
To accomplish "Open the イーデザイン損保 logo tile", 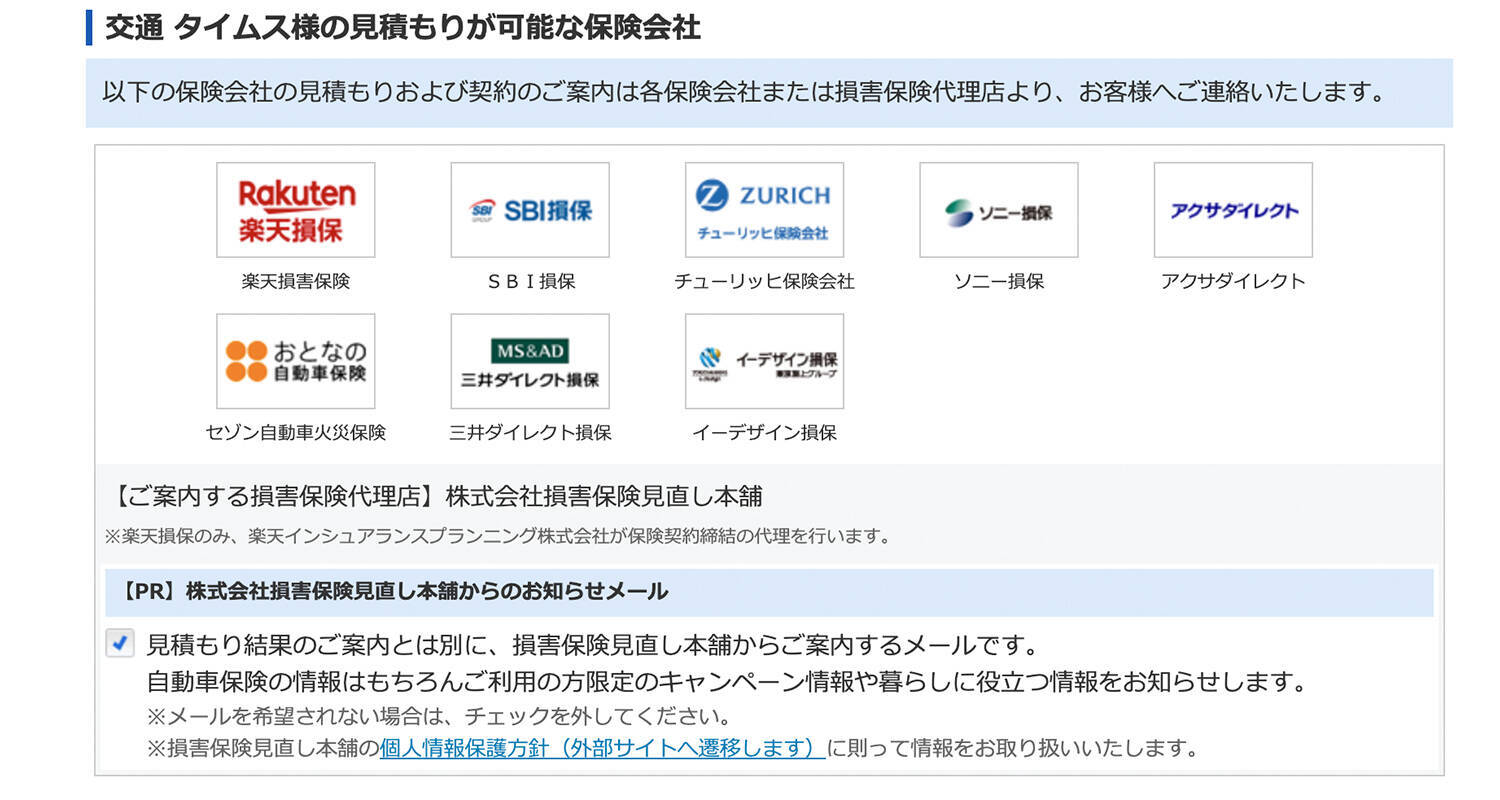I will coord(764,361).
